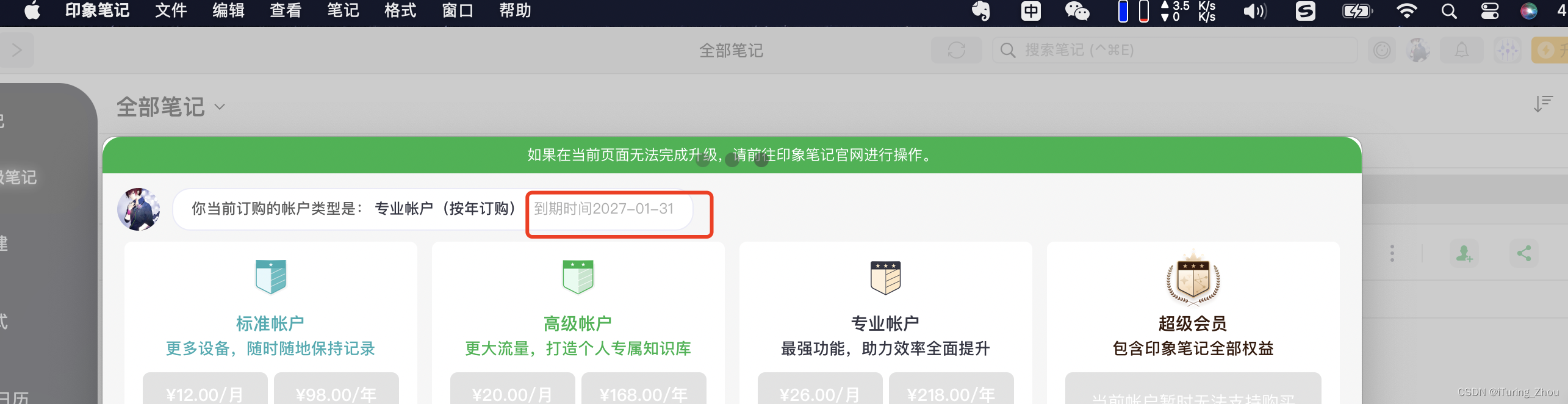Viewport: 1568px width, 404px height.
Task: Select the 专业帐户 plan card title
Action: coord(885,323)
